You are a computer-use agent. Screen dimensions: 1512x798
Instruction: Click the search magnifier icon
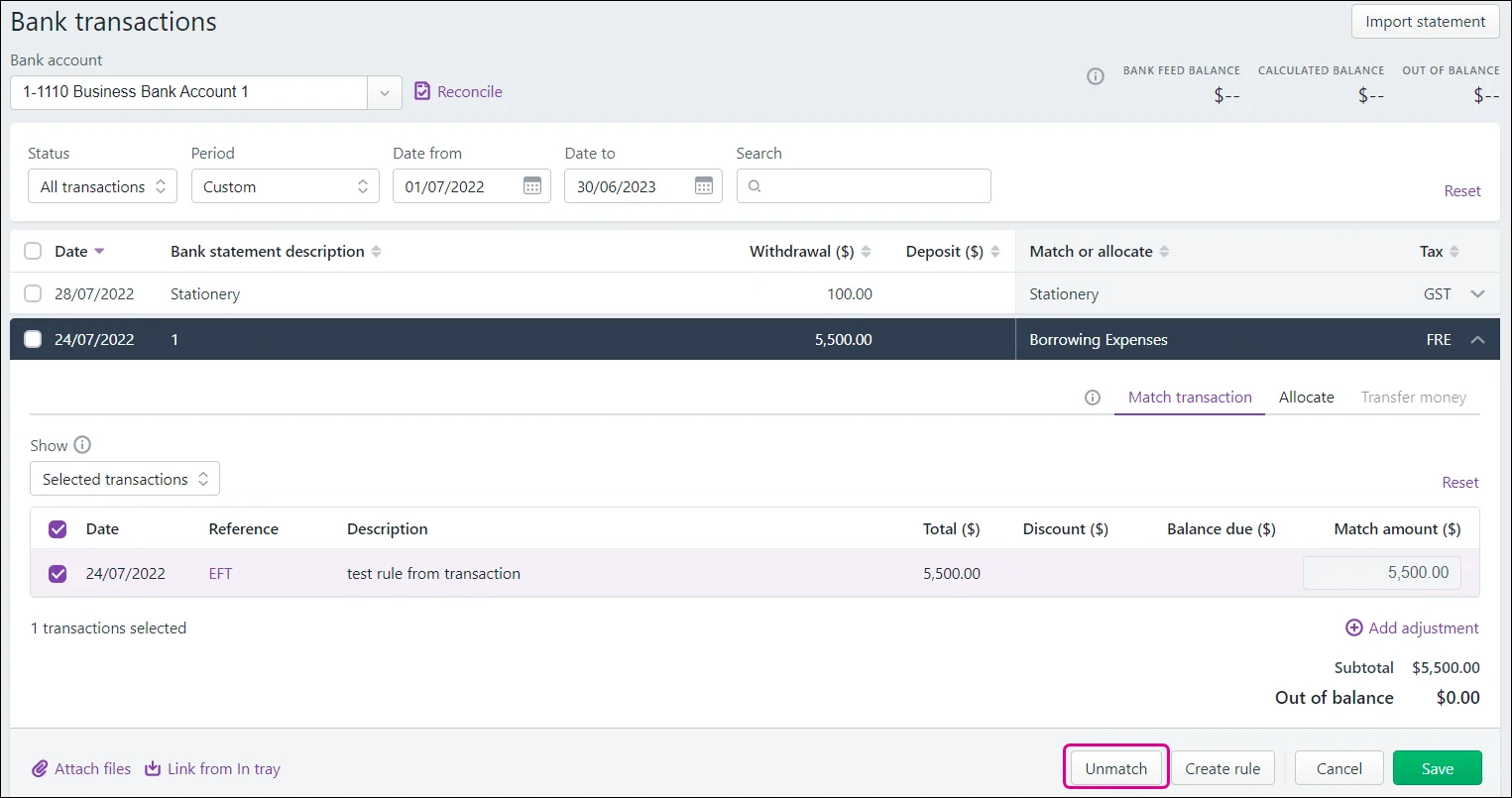click(755, 186)
